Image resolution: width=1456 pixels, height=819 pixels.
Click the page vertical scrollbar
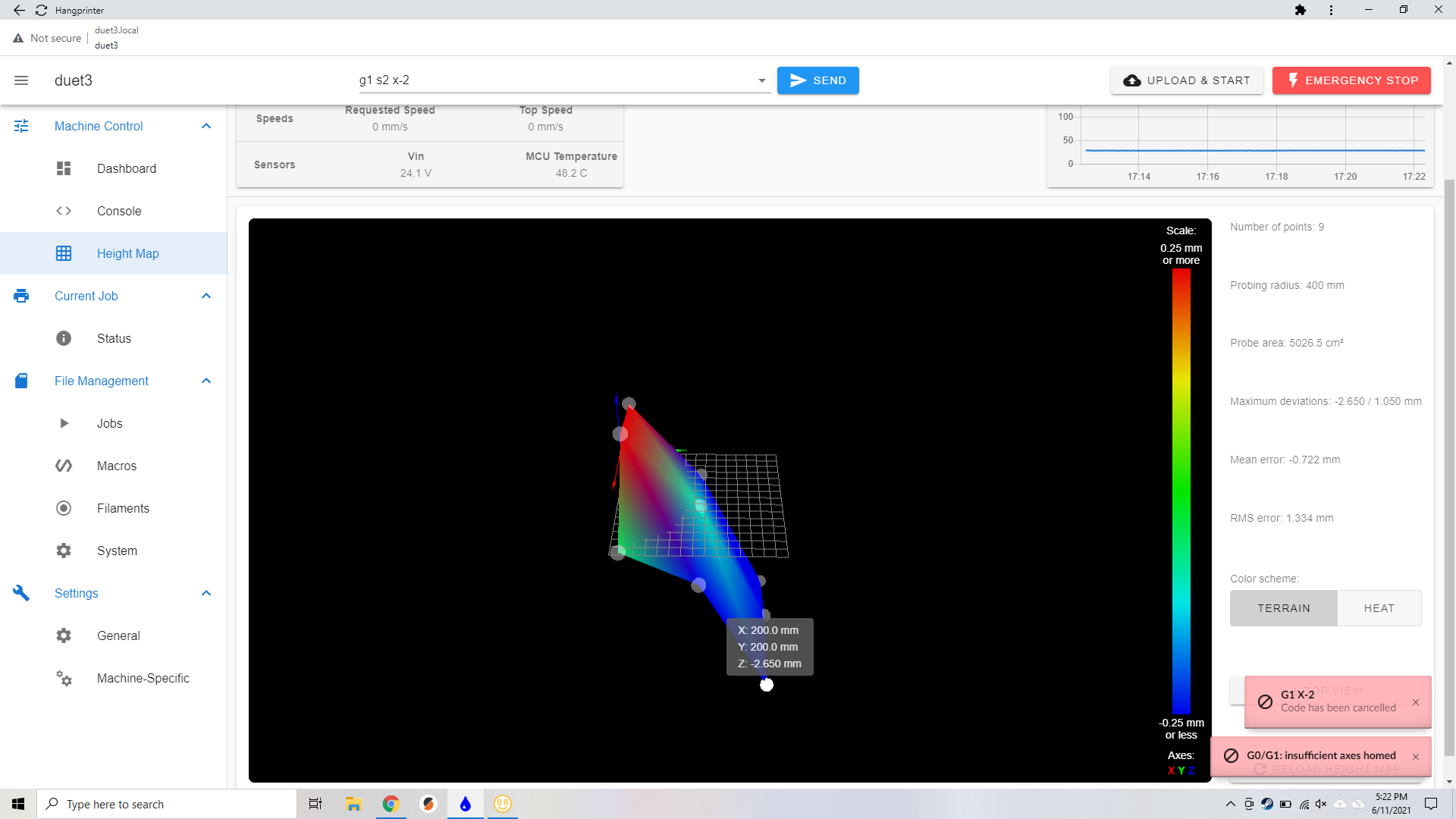click(1449, 466)
